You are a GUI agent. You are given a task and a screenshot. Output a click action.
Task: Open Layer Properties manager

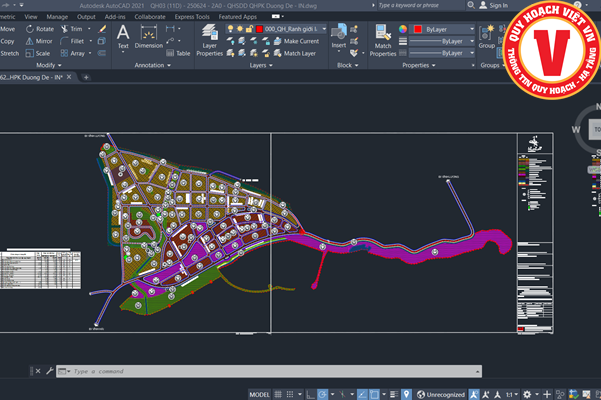tap(210, 38)
